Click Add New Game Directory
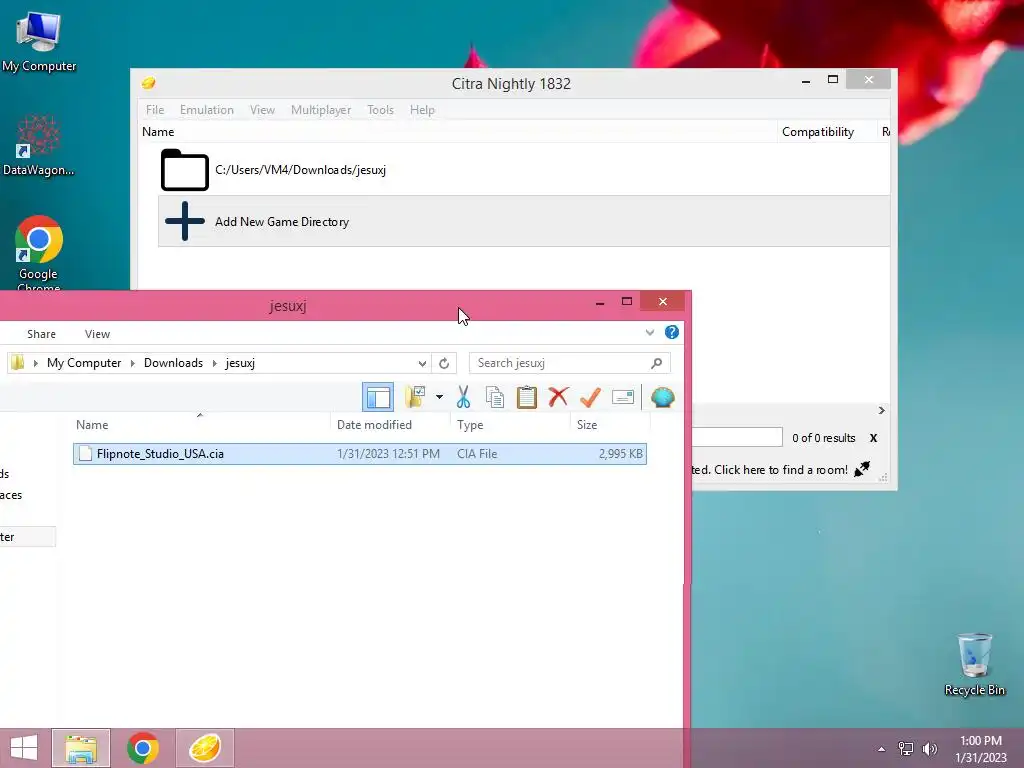This screenshot has width=1024, height=768. tap(524, 221)
